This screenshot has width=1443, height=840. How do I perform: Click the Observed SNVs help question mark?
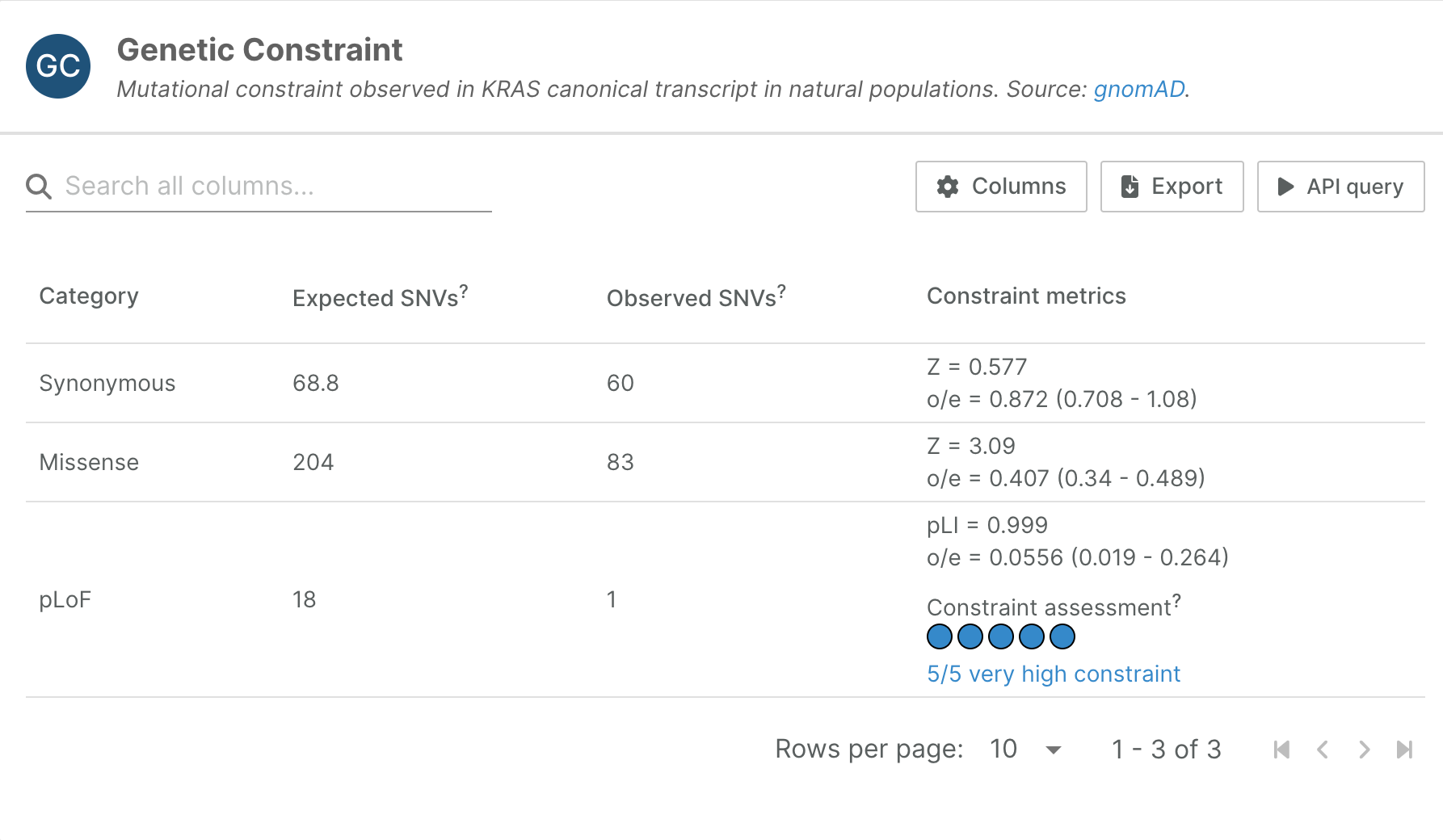point(781,291)
